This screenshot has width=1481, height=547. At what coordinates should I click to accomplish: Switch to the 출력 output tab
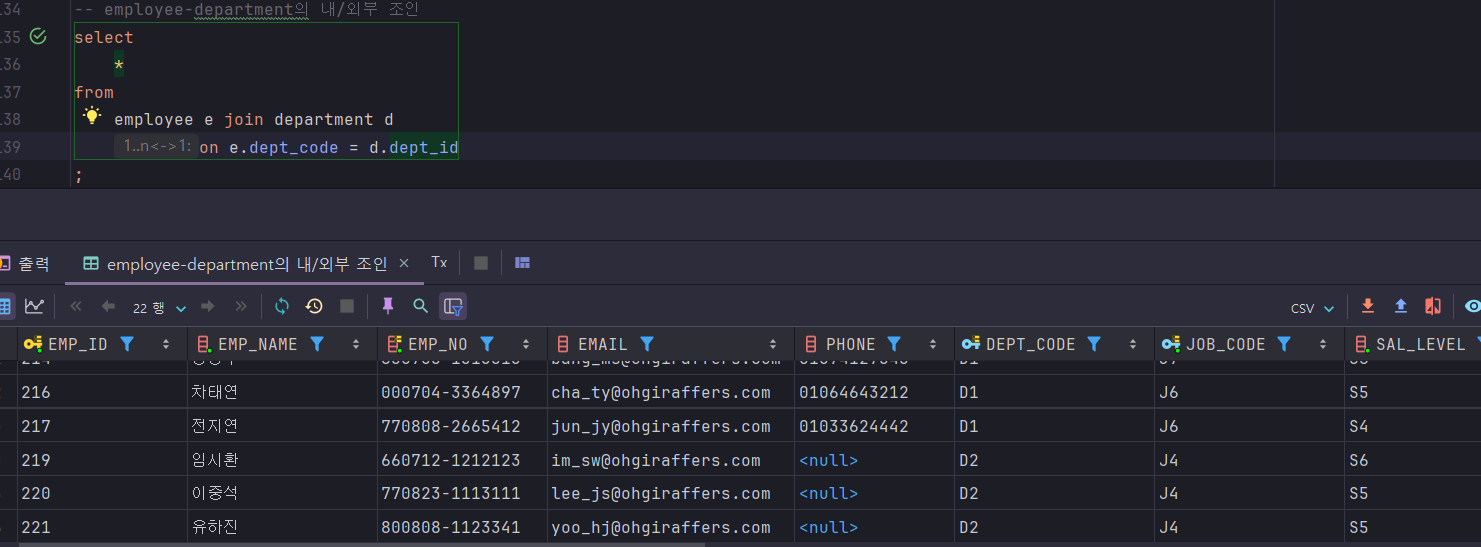pos(26,264)
